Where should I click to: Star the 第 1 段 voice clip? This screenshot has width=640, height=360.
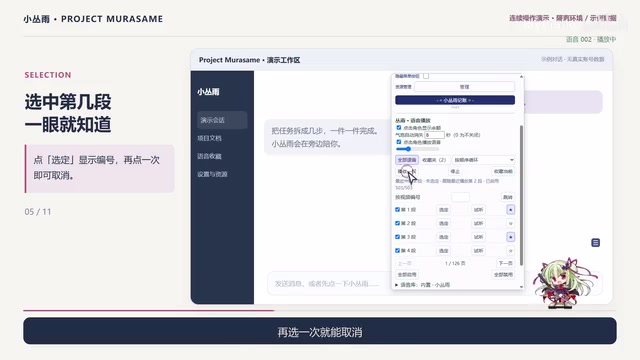(x=510, y=209)
